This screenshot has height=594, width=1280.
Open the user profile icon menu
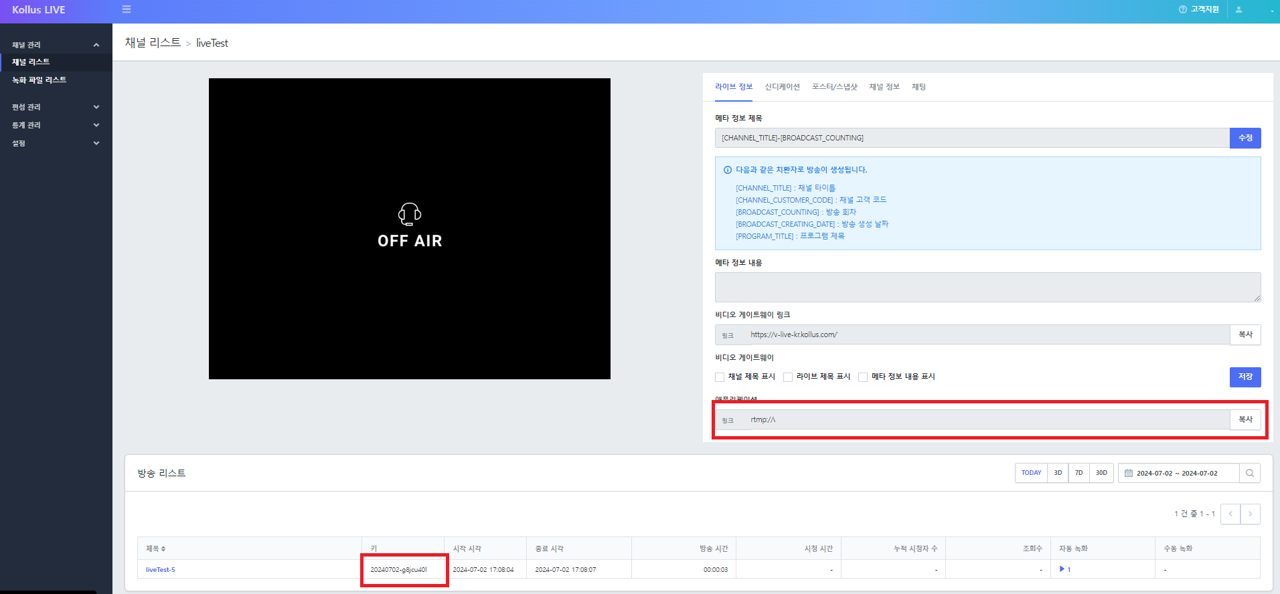click(x=1238, y=10)
